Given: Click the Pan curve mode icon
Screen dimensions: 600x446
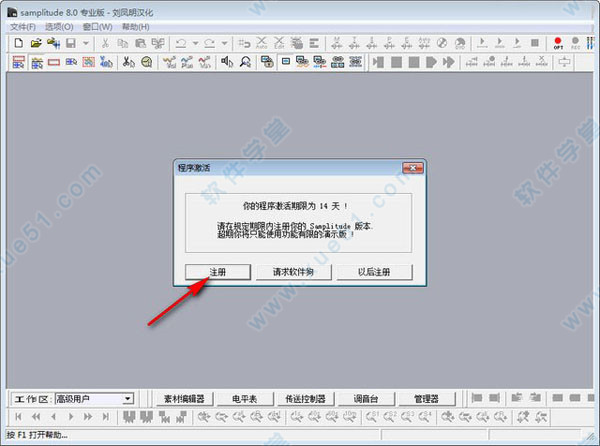Looking at the screenshot, I should (x=187, y=62).
